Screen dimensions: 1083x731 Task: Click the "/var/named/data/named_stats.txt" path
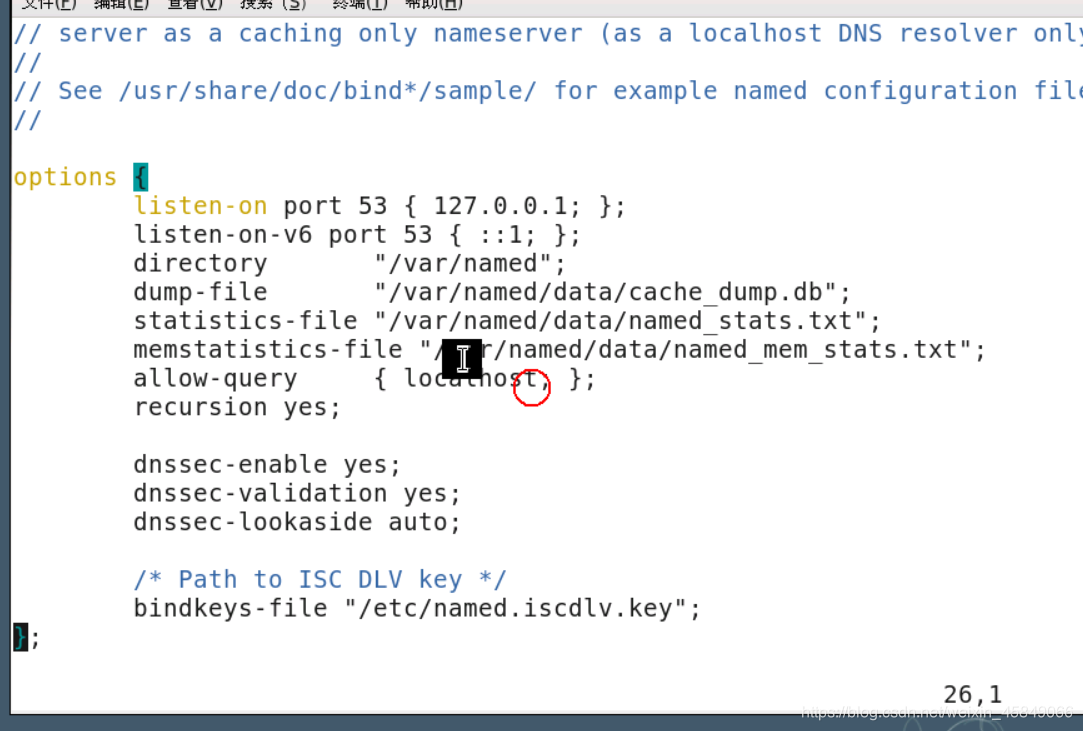621,321
